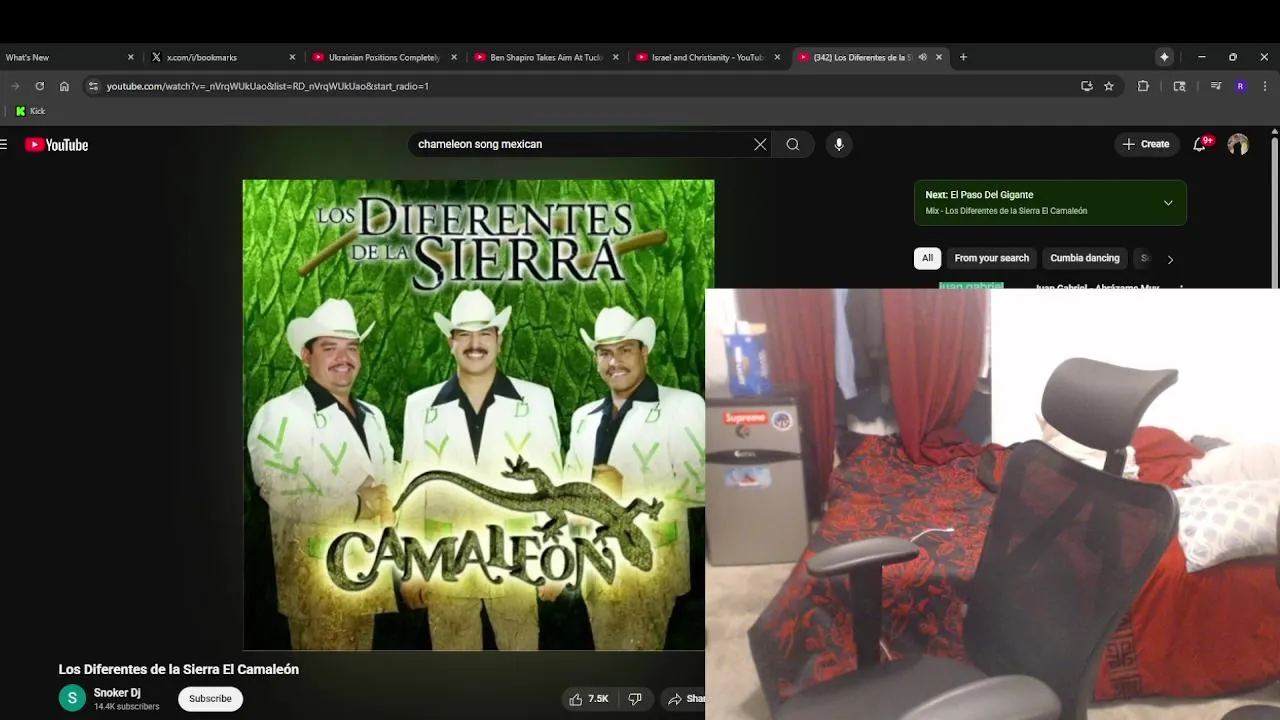Image resolution: width=1280 pixels, height=720 pixels.
Task: Close the Ukrainian Positions tab
Action: [454, 57]
